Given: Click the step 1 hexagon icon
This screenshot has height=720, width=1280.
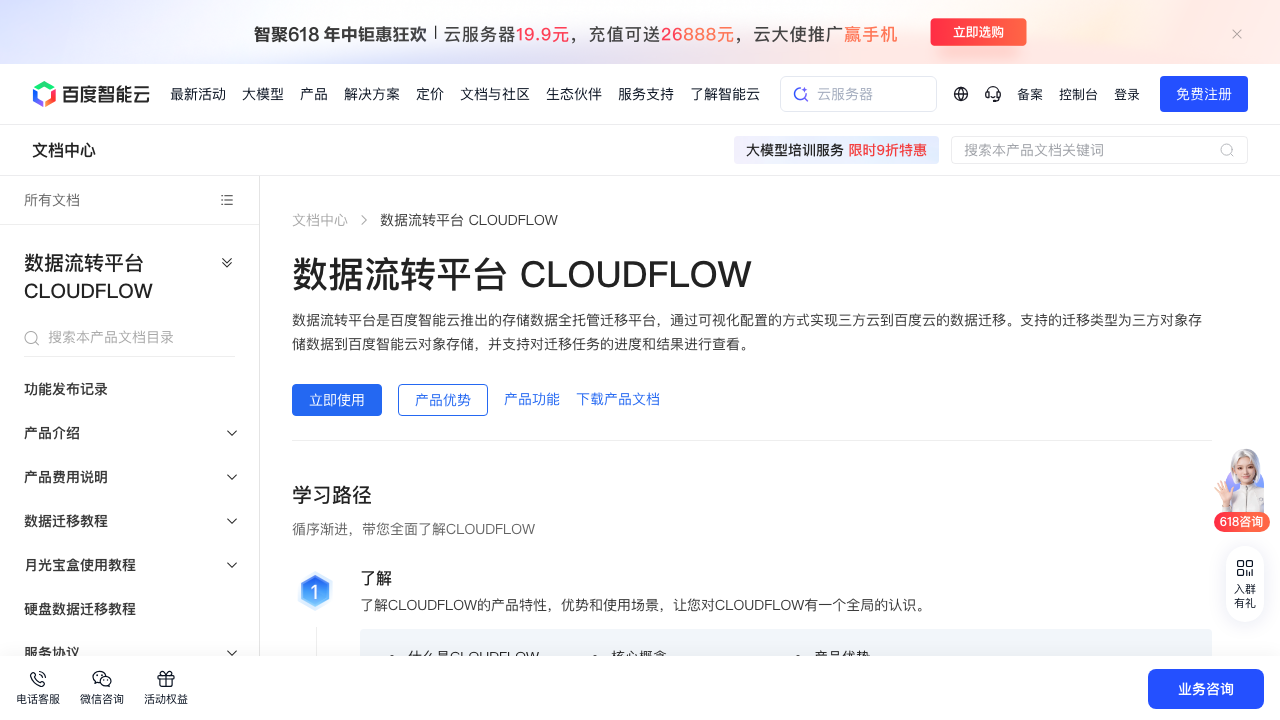Looking at the screenshot, I should 315,592.
